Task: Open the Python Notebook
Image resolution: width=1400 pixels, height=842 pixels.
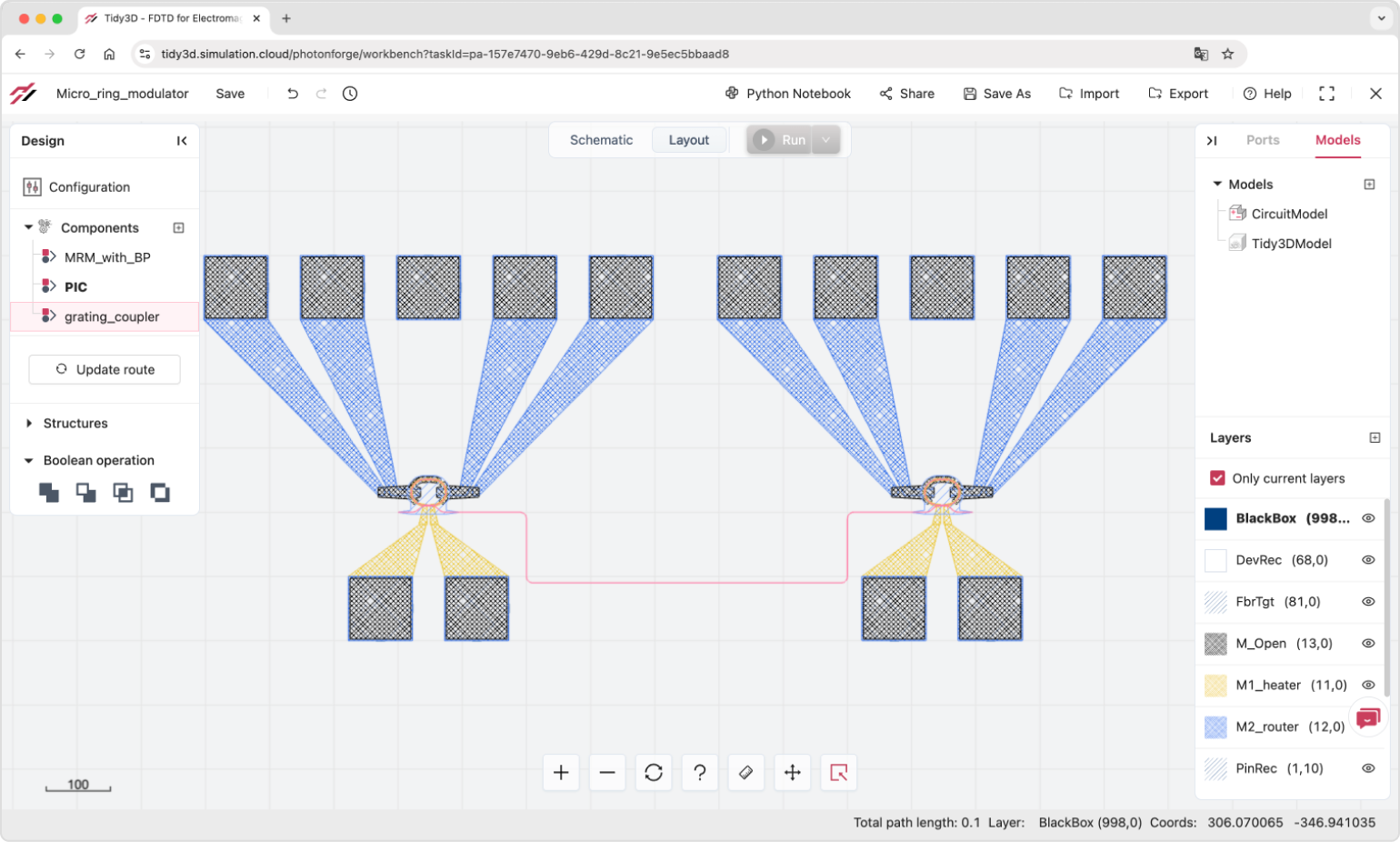Action: pyautogui.click(x=787, y=94)
